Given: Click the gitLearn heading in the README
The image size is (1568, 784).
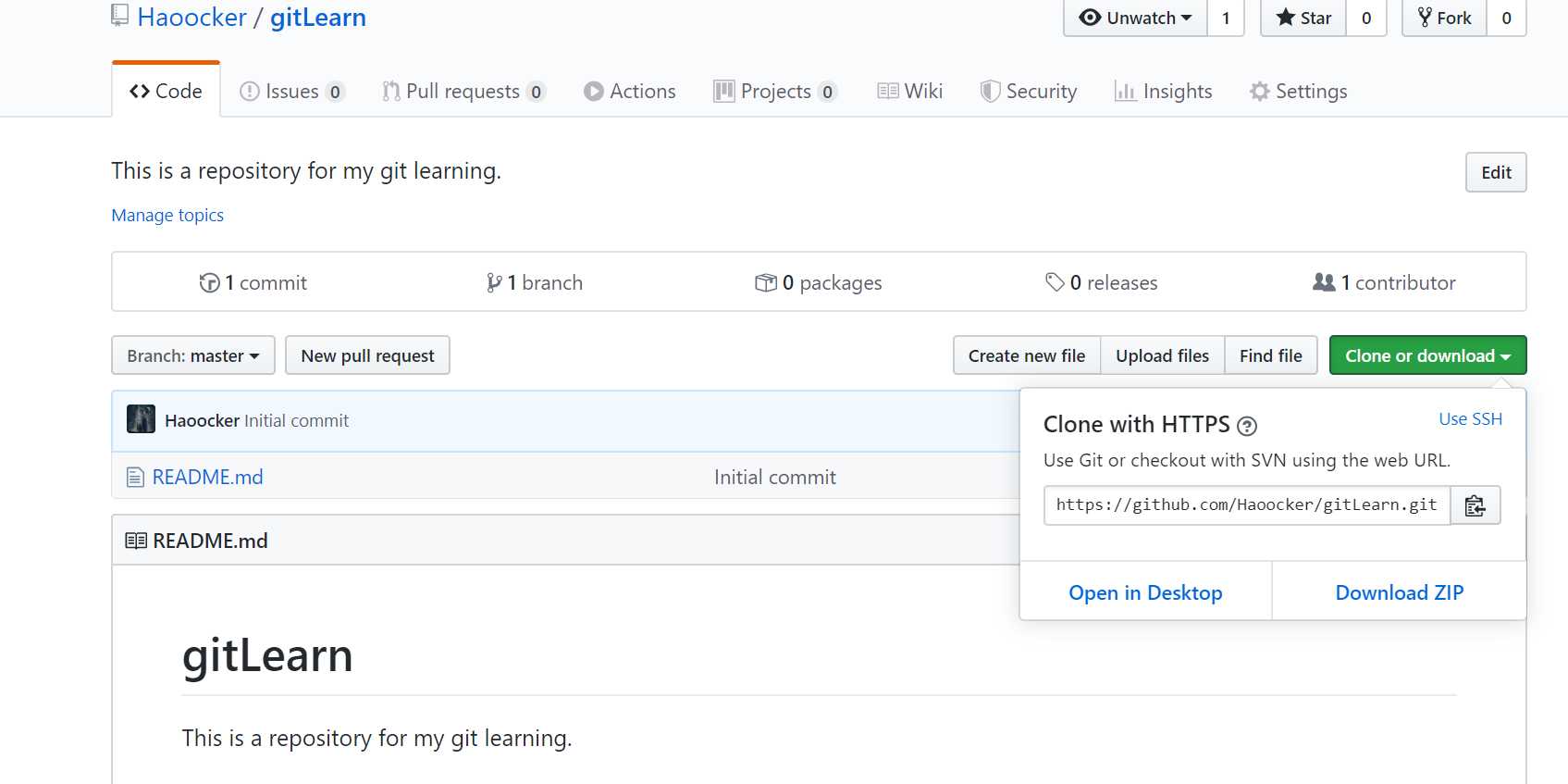Looking at the screenshot, I should [x=267, y=655].
